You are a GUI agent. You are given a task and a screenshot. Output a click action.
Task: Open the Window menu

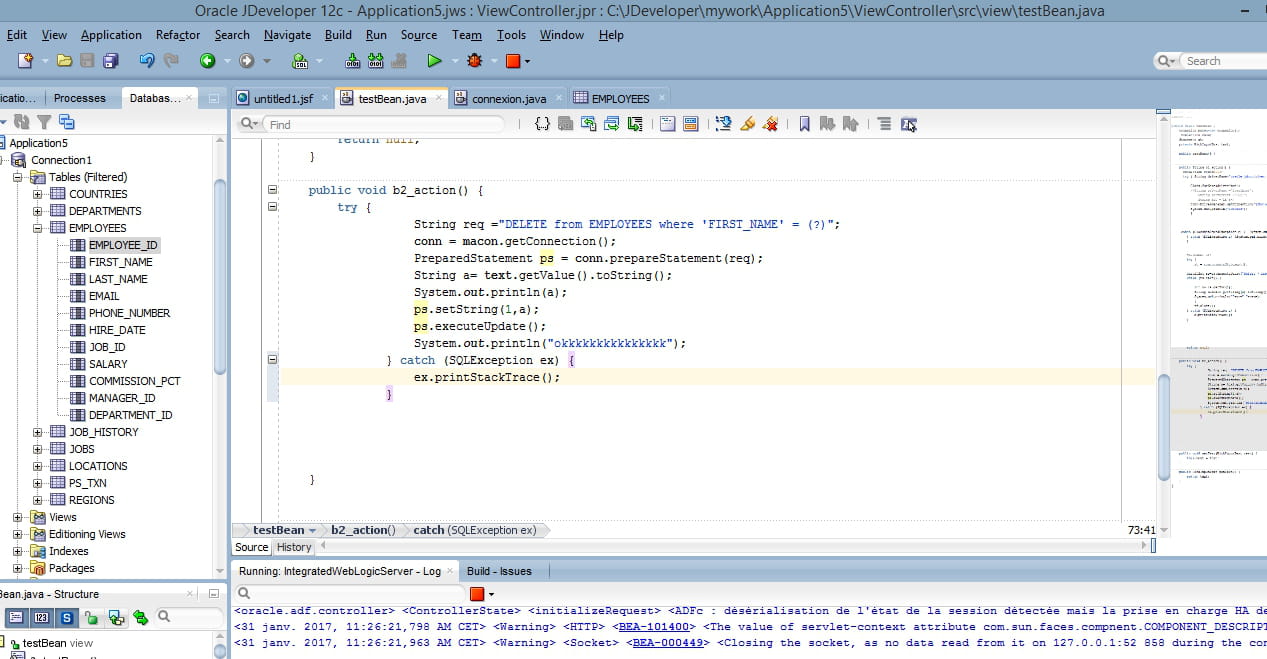pyautogui.click(x=562, y=35)
